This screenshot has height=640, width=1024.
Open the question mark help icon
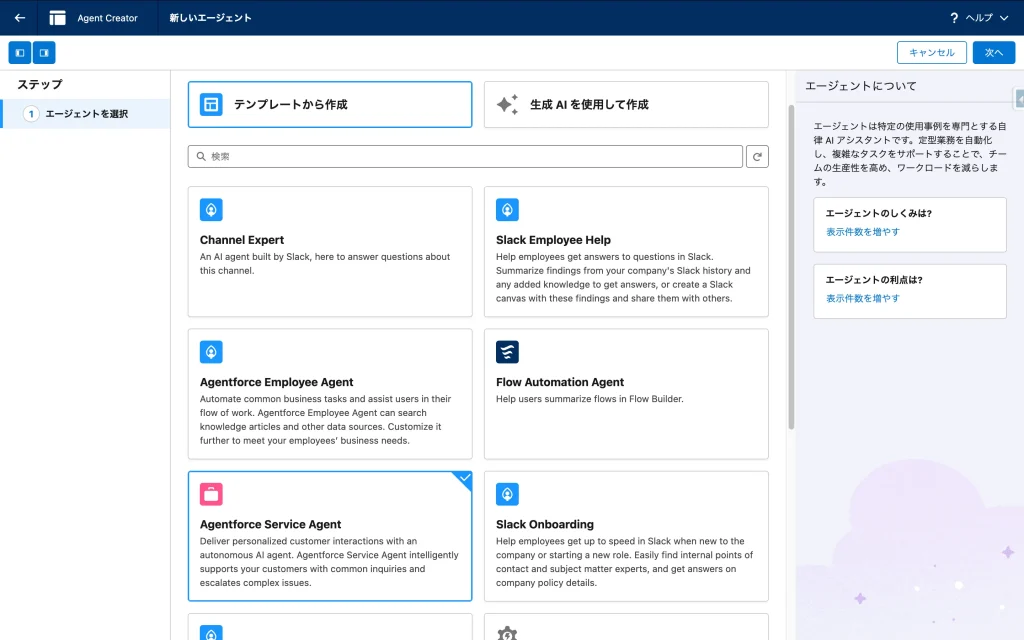954,18
